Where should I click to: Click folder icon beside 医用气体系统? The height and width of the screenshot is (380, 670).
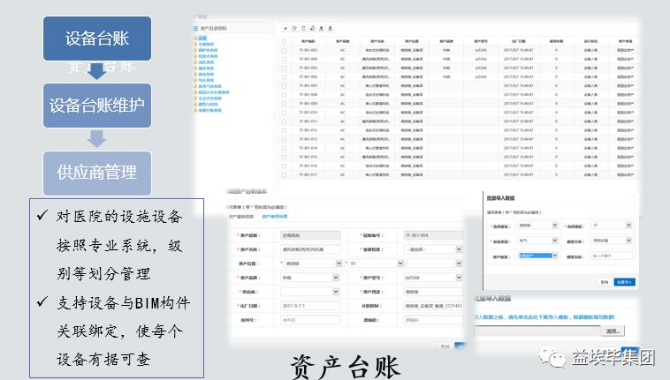[196, 86]
